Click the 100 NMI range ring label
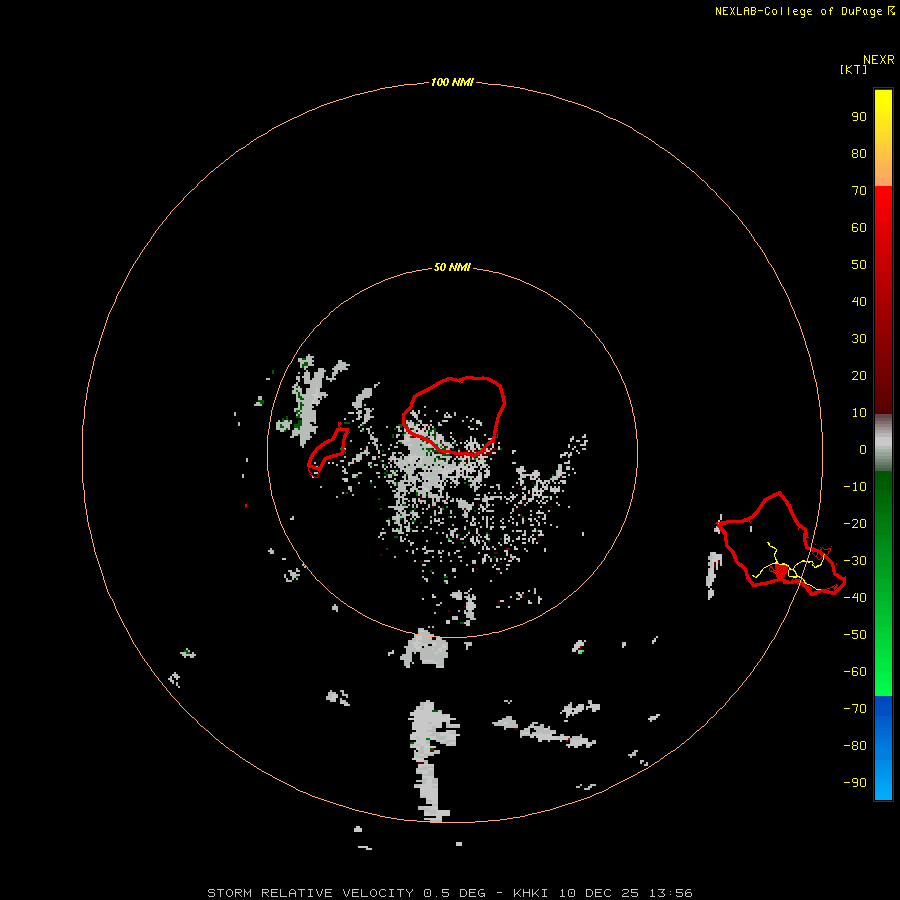The image size is (900, 900). 452,82
